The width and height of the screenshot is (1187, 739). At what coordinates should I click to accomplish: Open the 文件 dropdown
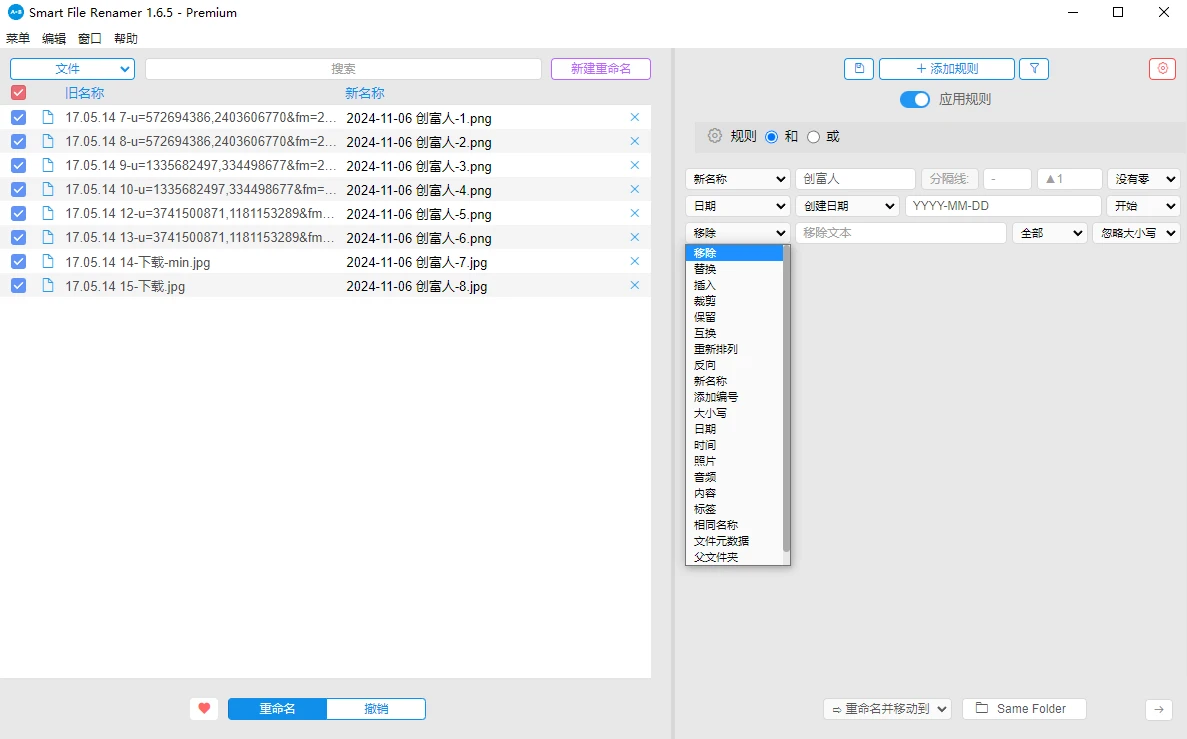pos(72,68)
